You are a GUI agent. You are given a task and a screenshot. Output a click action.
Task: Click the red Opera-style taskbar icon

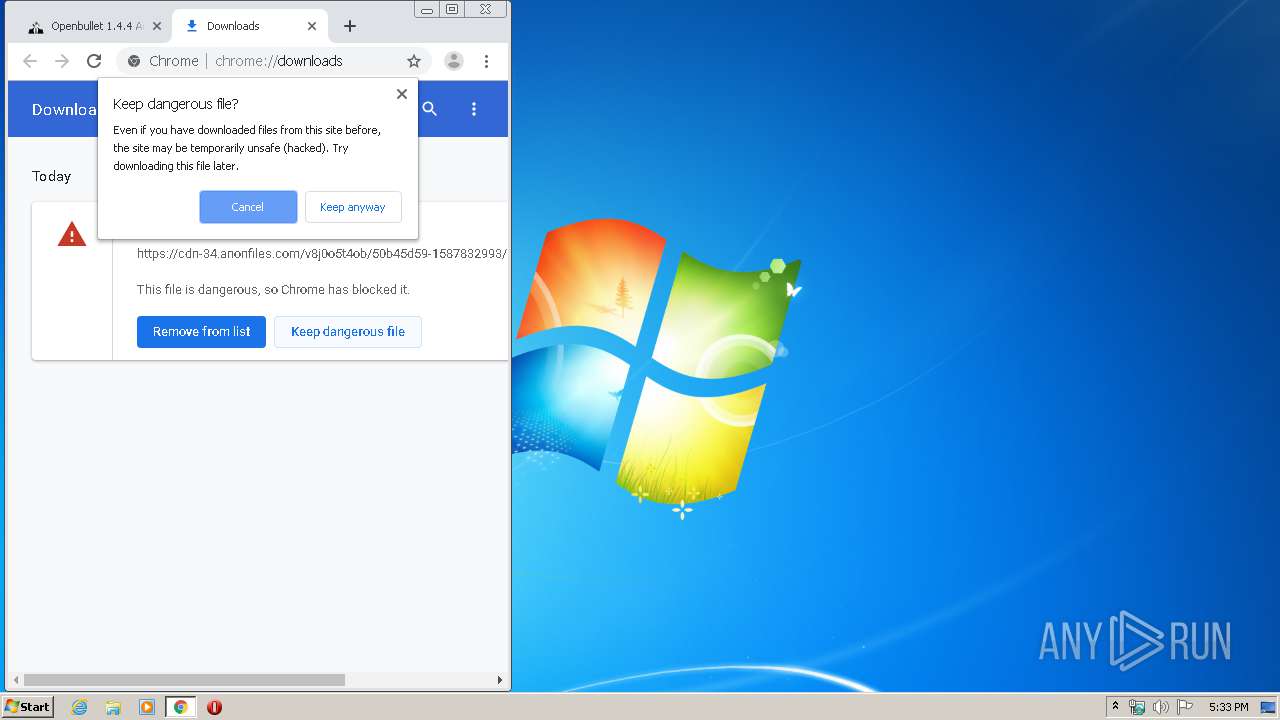click(214, 707)
